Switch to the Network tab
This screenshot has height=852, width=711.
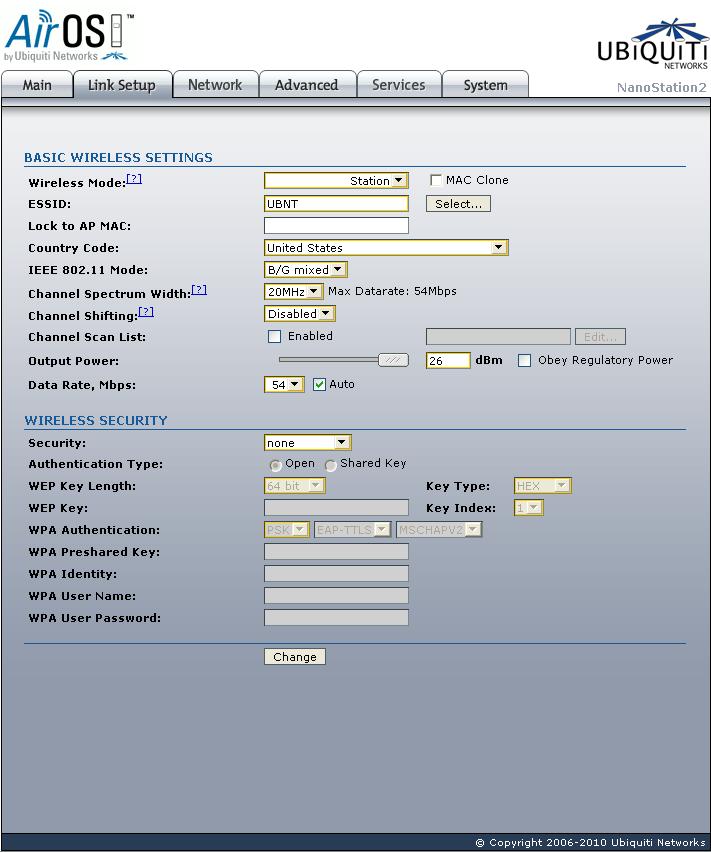[215, 85]
